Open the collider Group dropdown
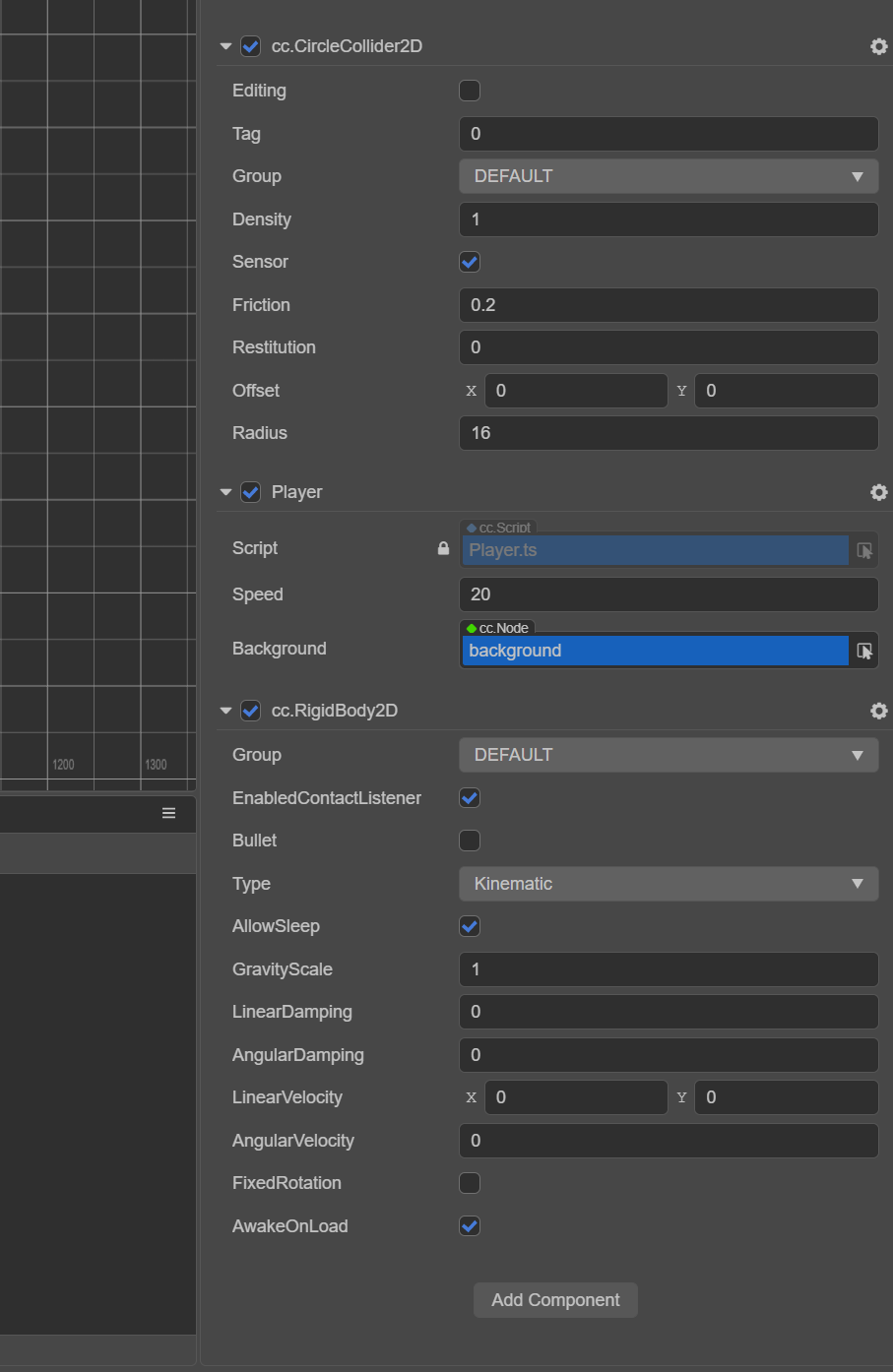The height and width of the screenshot is (1372, 893). 668,176
